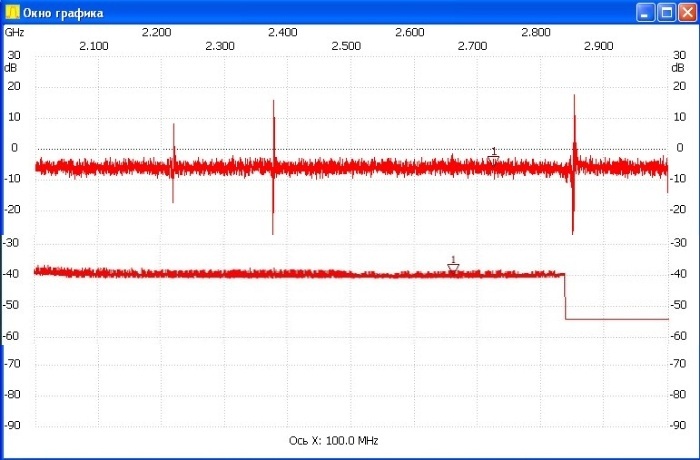
Task: Select marker 1 on the upper trace
Action: click(x=493, y=155)
